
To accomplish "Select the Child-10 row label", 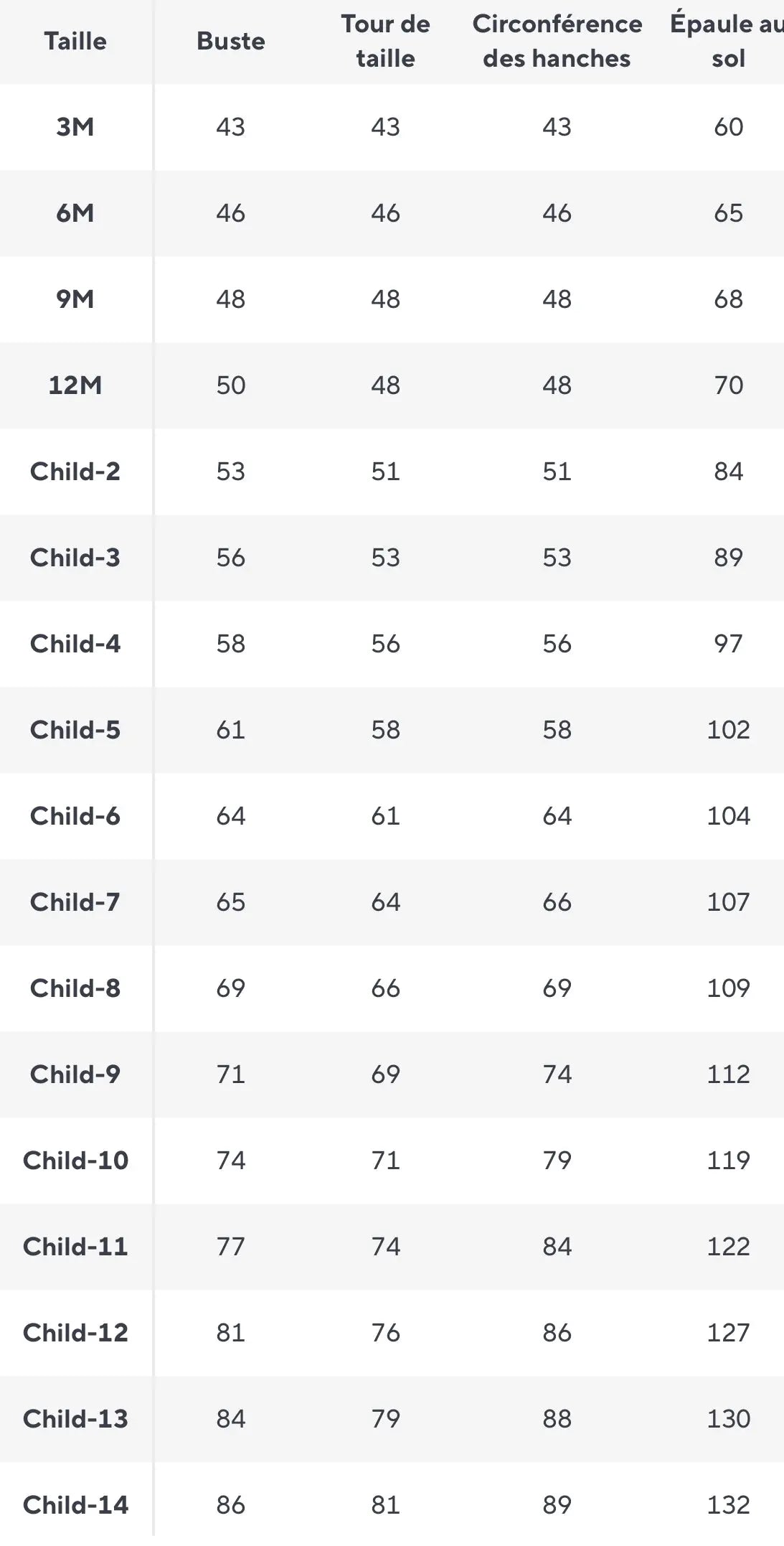I will [75, 1161].
